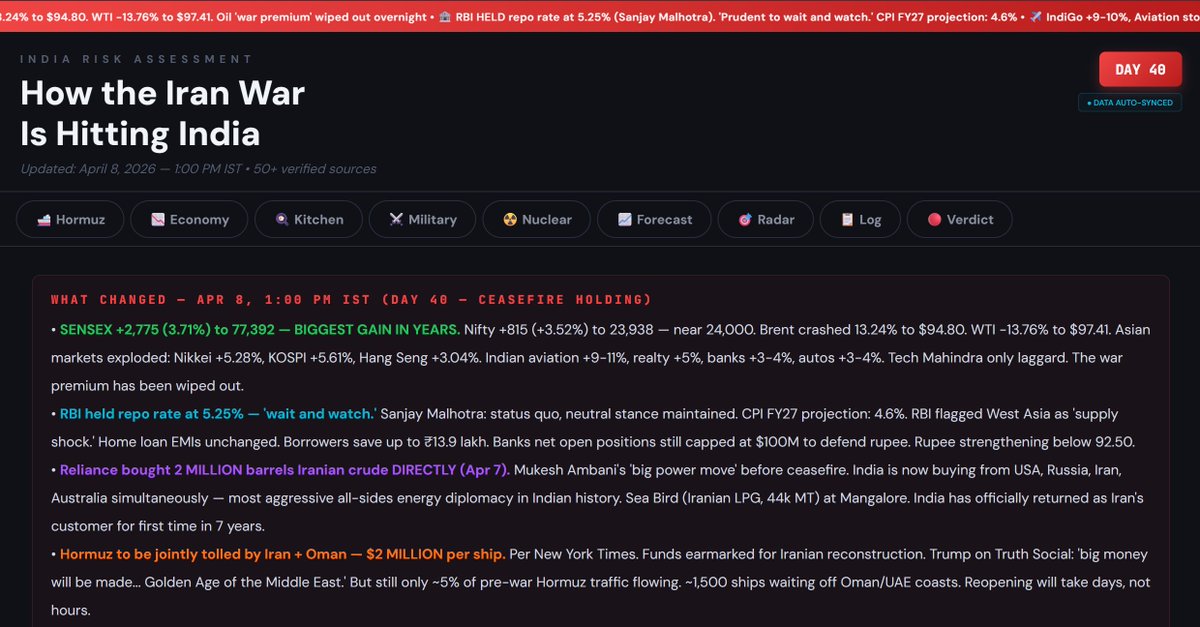Click the WHAT CHANGED — APR 8 heading
The width and height of the screenshot is (1200, 627).
[x=351, y=300]
